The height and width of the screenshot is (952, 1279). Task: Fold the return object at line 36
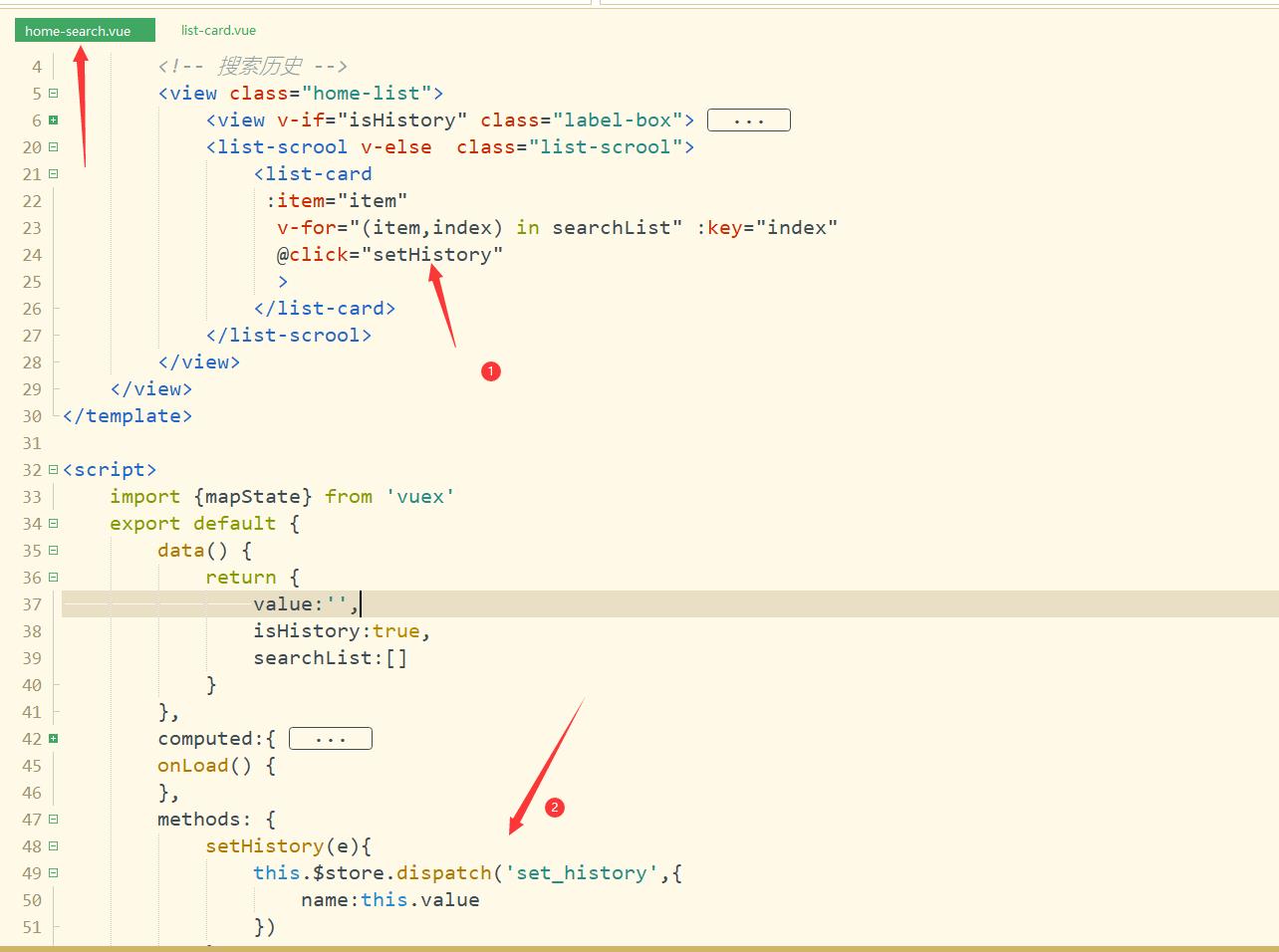pyautogui.click(x=53, y=578)
